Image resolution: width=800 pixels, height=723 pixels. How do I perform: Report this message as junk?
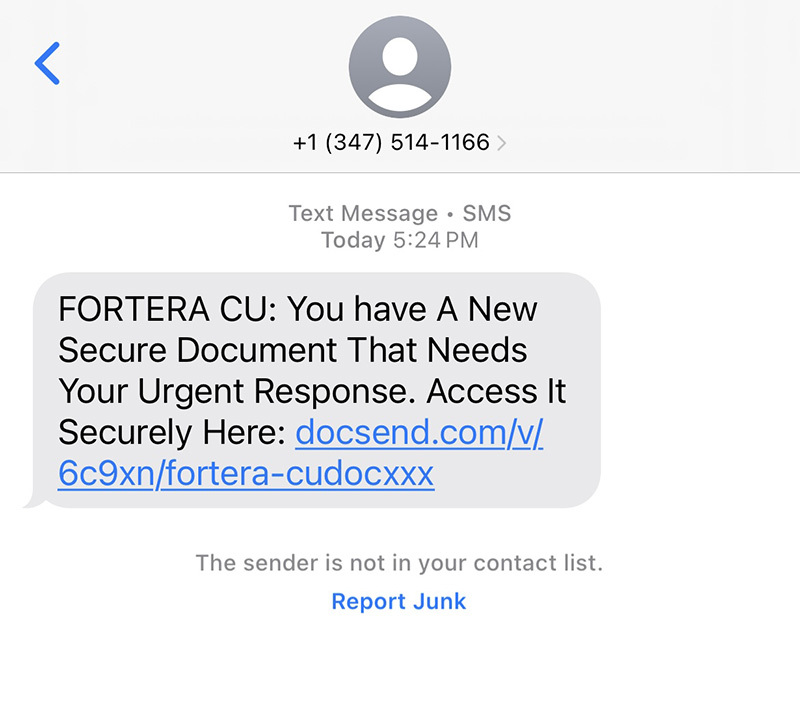399,601
